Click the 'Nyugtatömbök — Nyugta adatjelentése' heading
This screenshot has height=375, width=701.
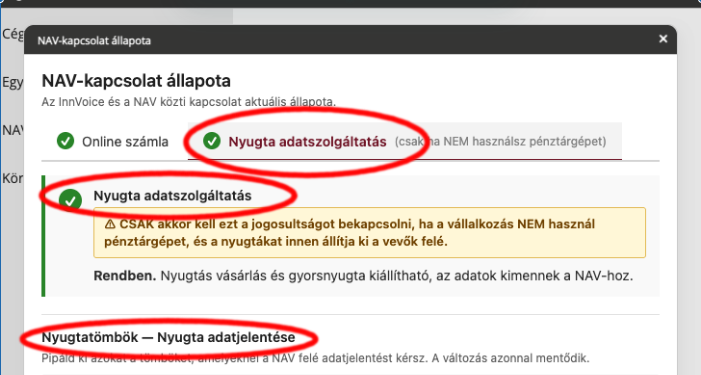(x=168, y=337)
